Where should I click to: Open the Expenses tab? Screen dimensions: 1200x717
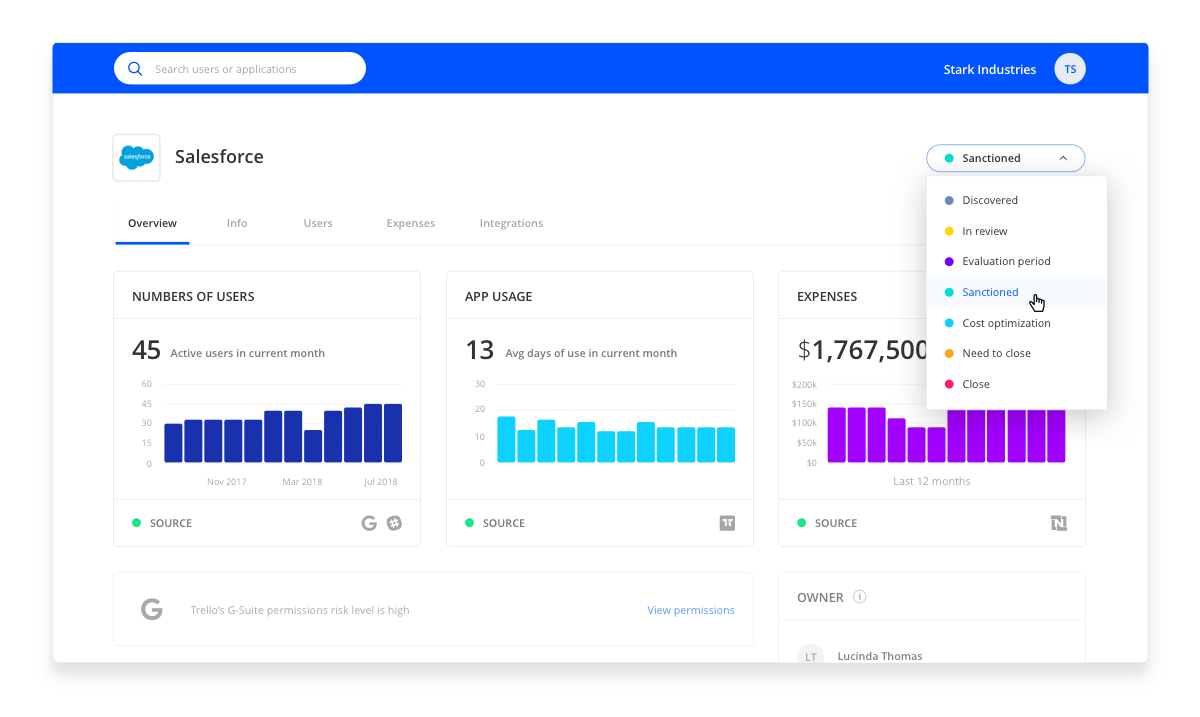[x=411, y=223]
